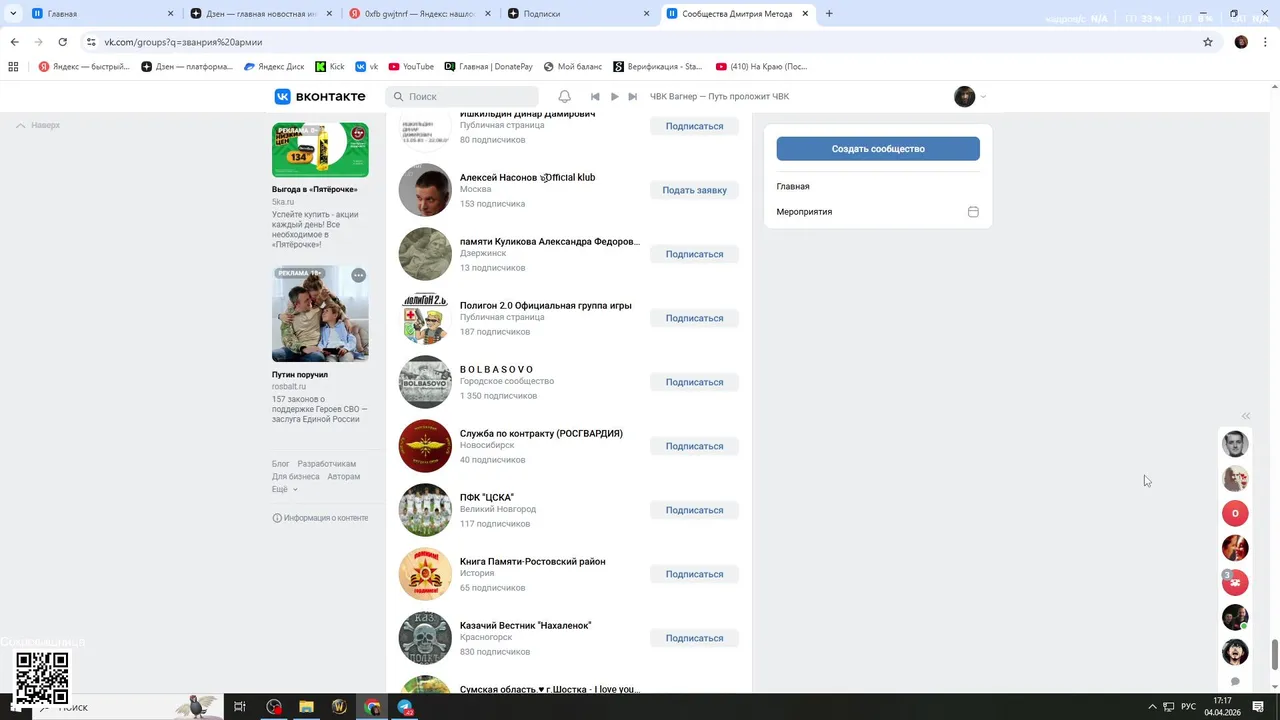
Task: Expand the Ещё footer dropdown
Action: tap(285, 490)
